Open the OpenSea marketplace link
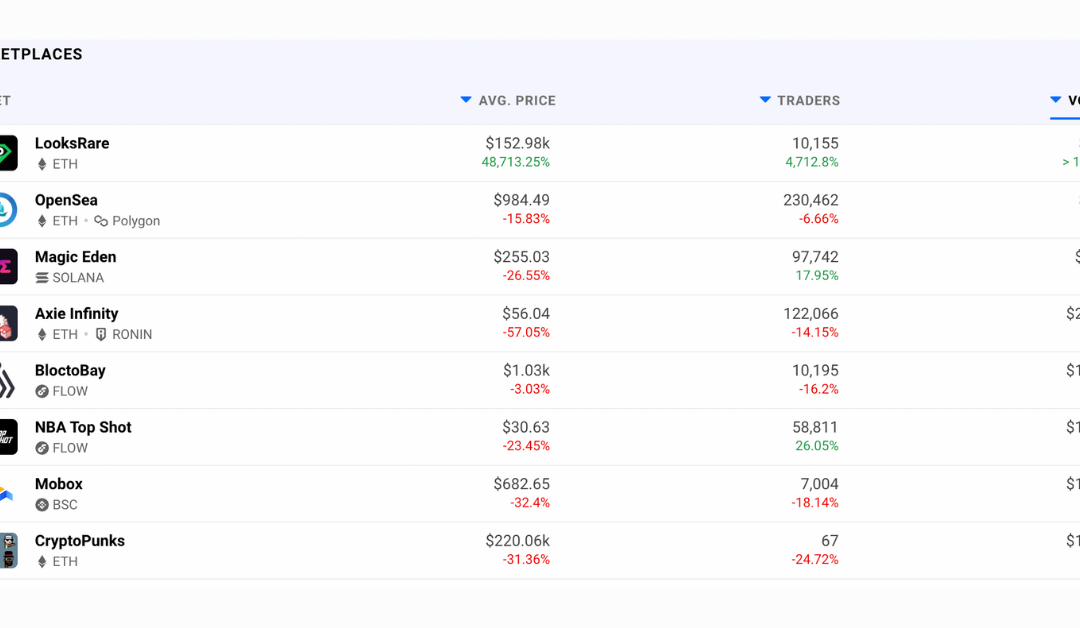1080x628 pixels. 66,200
